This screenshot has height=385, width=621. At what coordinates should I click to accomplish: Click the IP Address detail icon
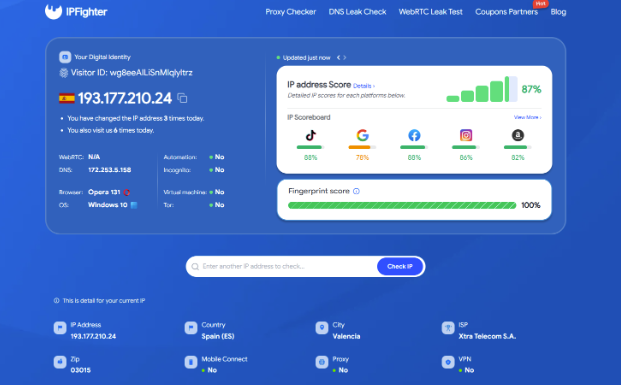click(x=60, y=328)
